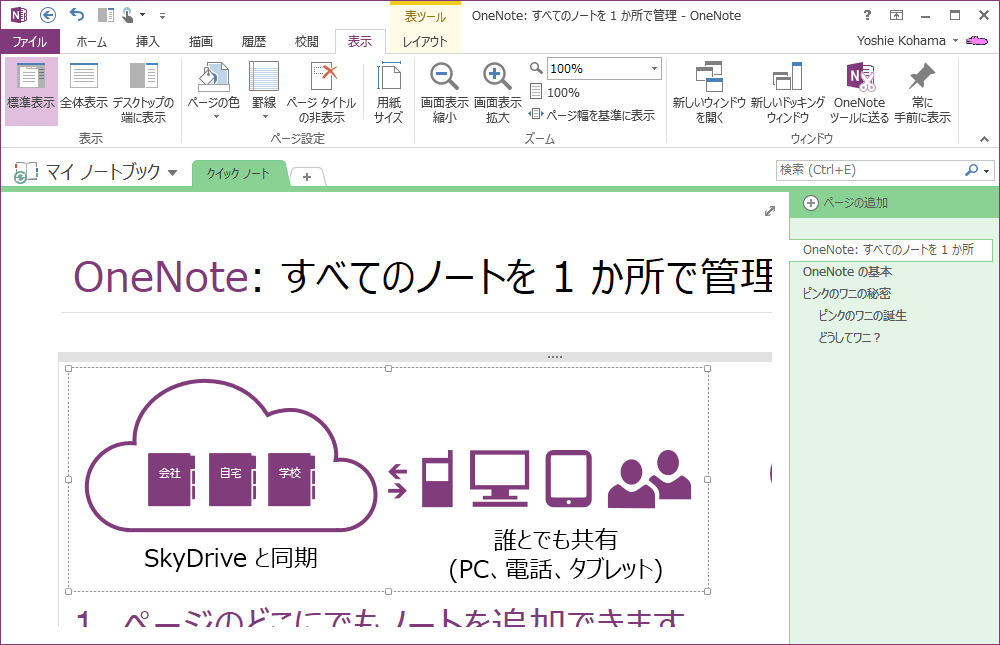Select the 表示 ribbon tab
The image size is (1000, 645).
point(360,41)
